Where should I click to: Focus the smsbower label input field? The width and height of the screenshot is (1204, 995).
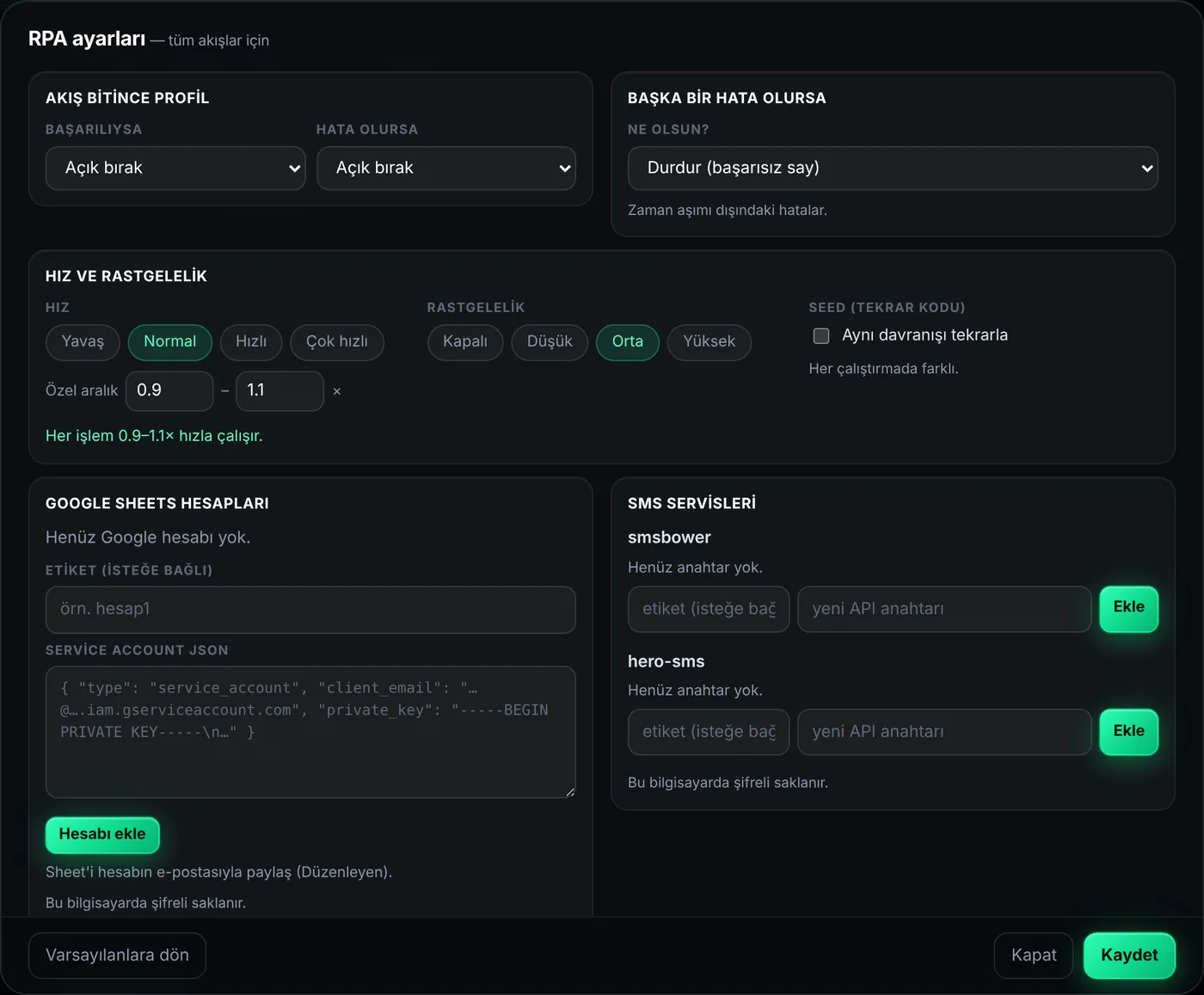click(709, 609)
